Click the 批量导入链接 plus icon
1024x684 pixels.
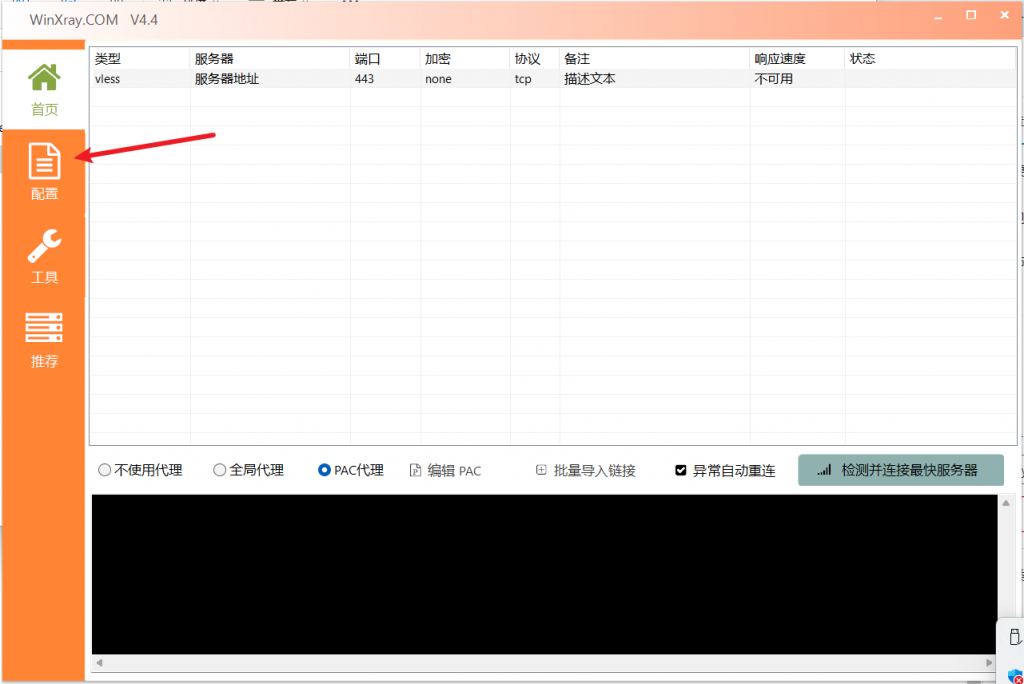tap(541, 470)
